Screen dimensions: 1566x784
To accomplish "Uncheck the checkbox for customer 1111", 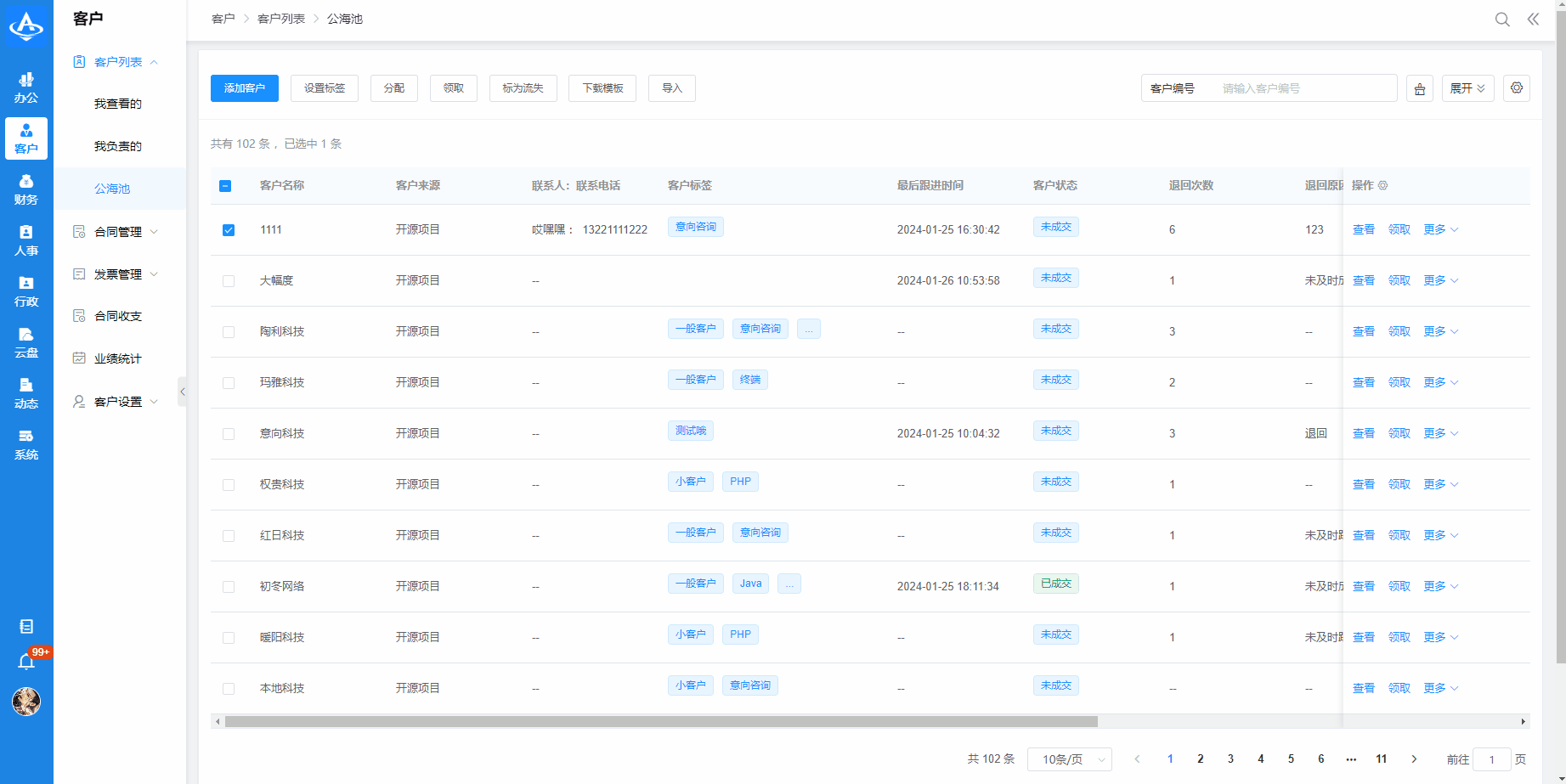I will coord(228,229).
